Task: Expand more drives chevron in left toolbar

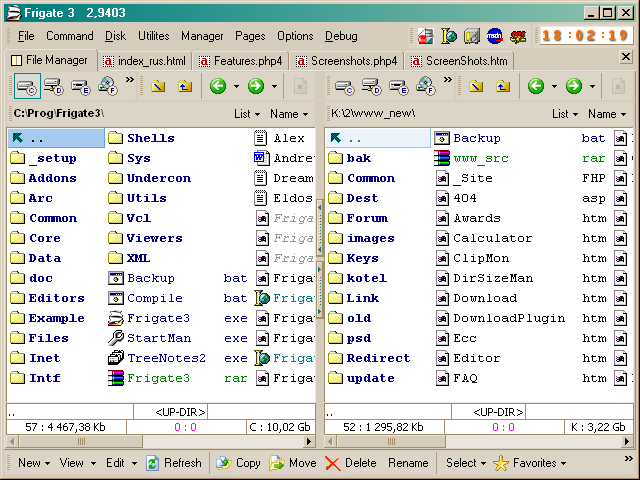Action: 130,80
